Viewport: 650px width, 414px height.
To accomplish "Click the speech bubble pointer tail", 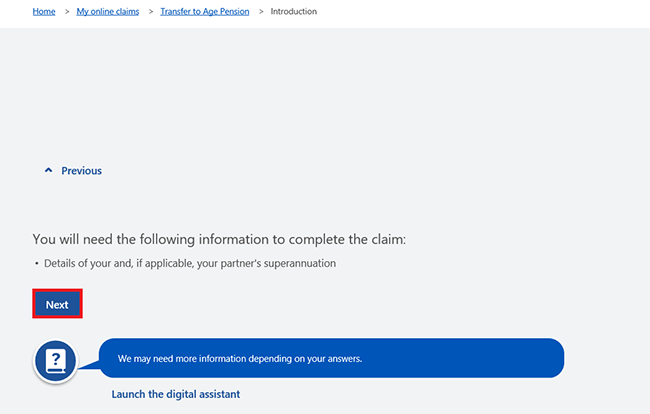I will pyautogui.click(x=89, y=364).
